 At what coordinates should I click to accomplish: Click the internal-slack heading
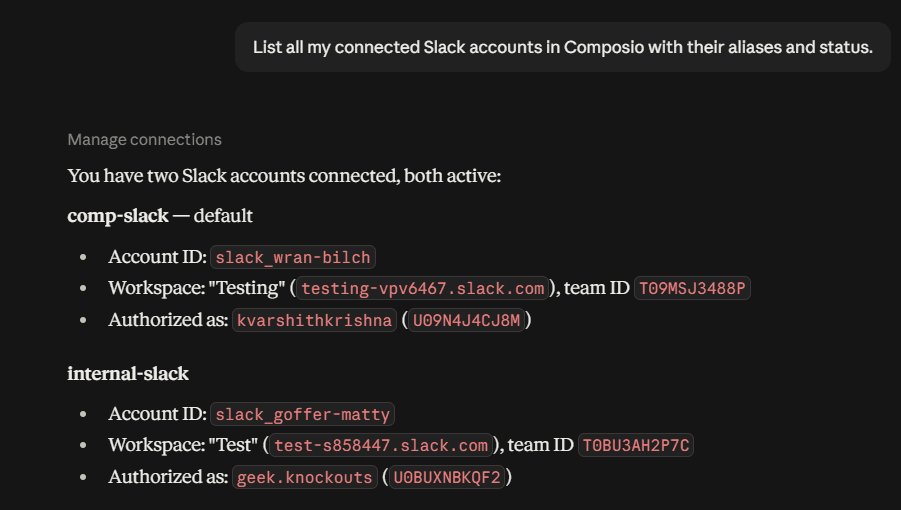coord(128,373)
